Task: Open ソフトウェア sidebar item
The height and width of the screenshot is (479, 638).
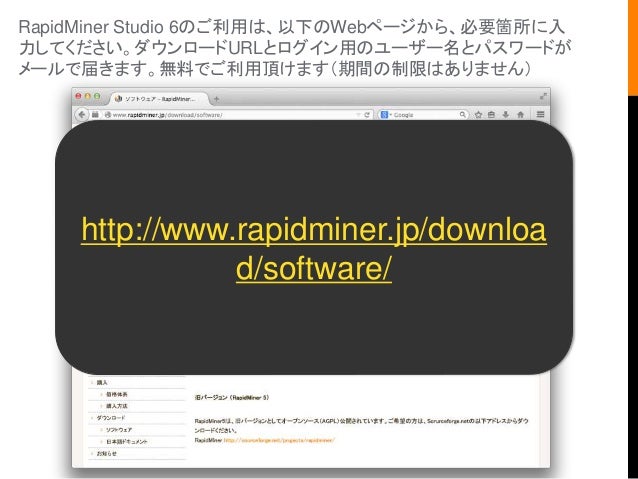Action: click(x=119, y=430)
